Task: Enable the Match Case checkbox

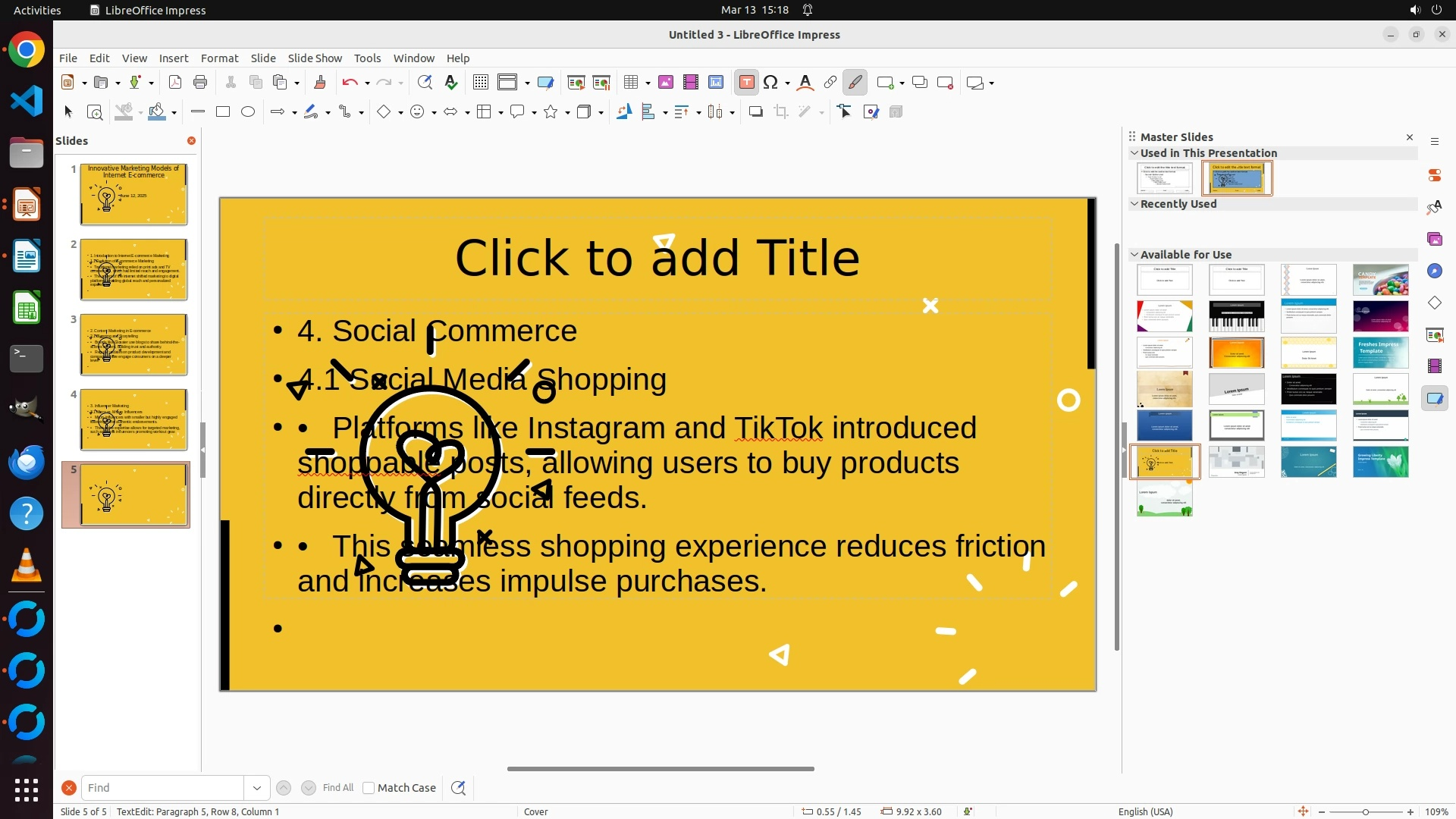Action: [x=369, y=788]
